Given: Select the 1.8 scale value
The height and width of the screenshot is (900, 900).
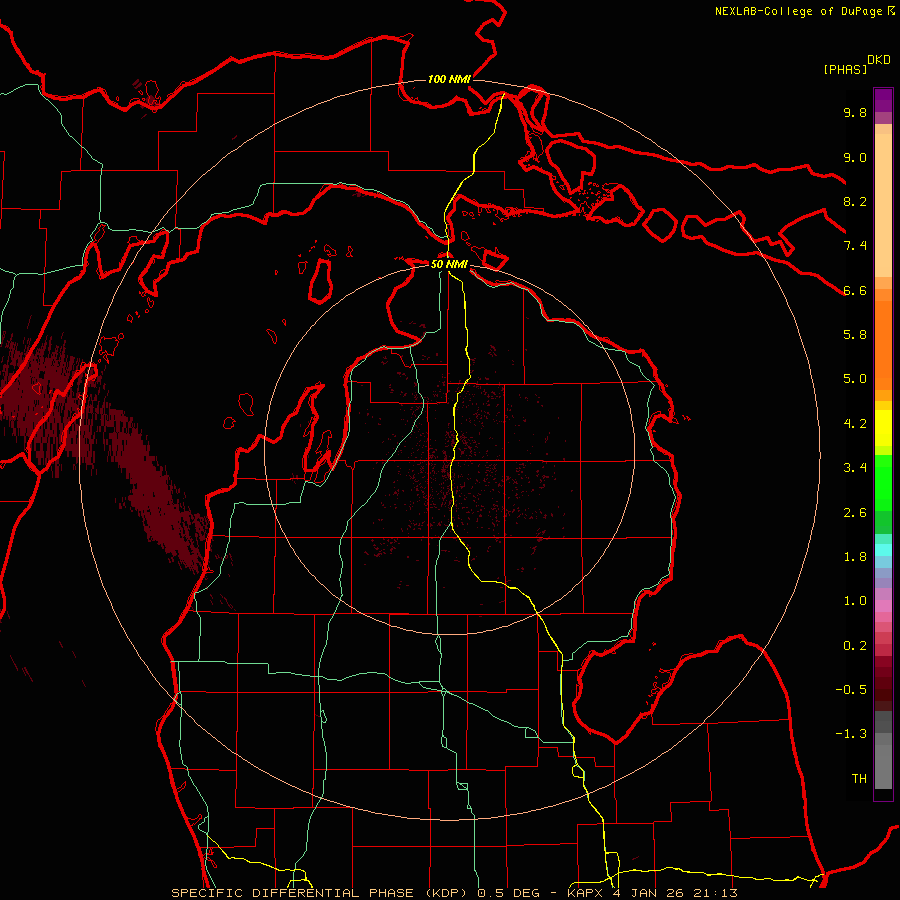Looking at the screenshot, I should [x=855, y=557].
